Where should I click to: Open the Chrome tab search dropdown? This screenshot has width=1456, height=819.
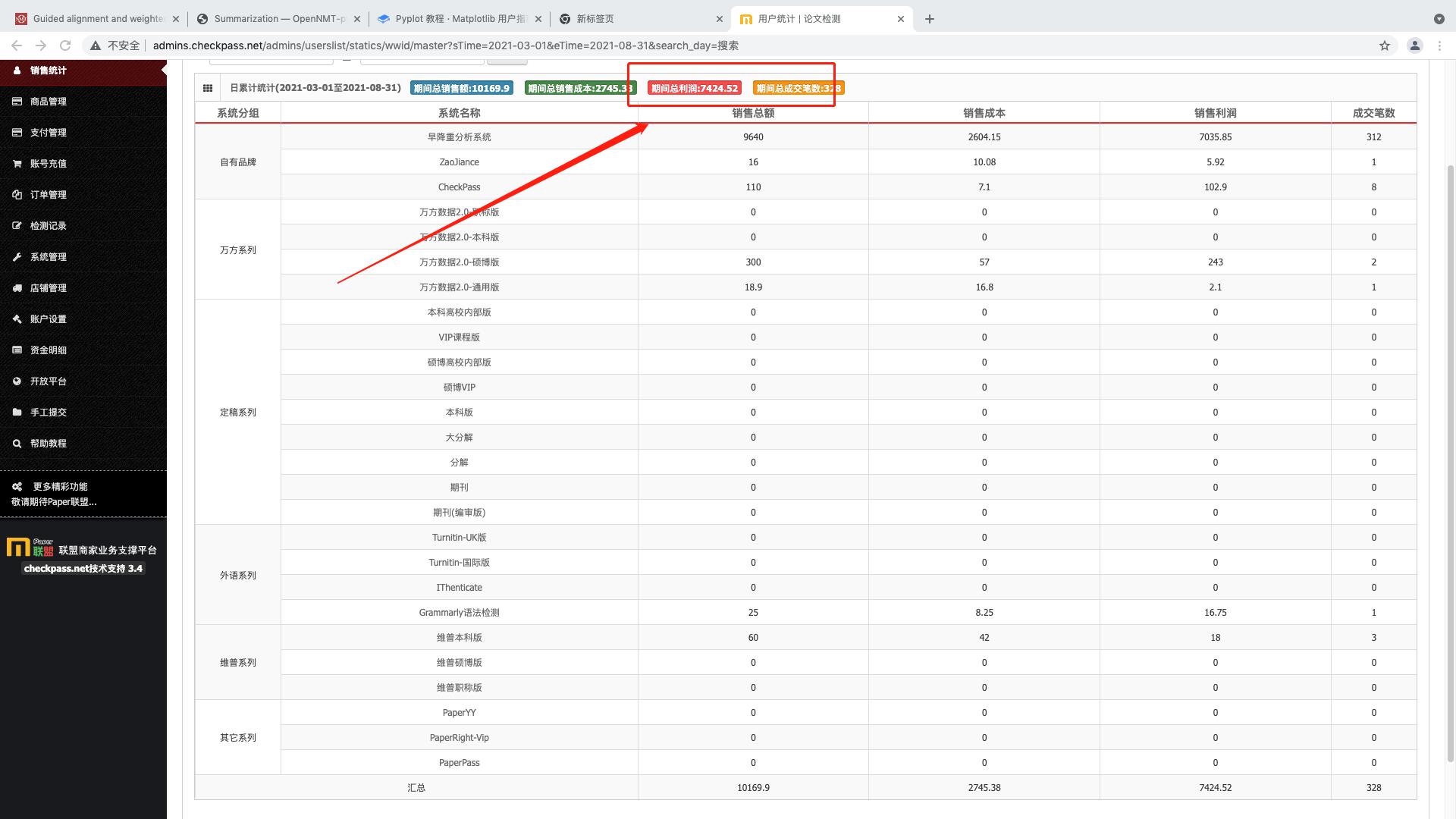(1439, 19)
